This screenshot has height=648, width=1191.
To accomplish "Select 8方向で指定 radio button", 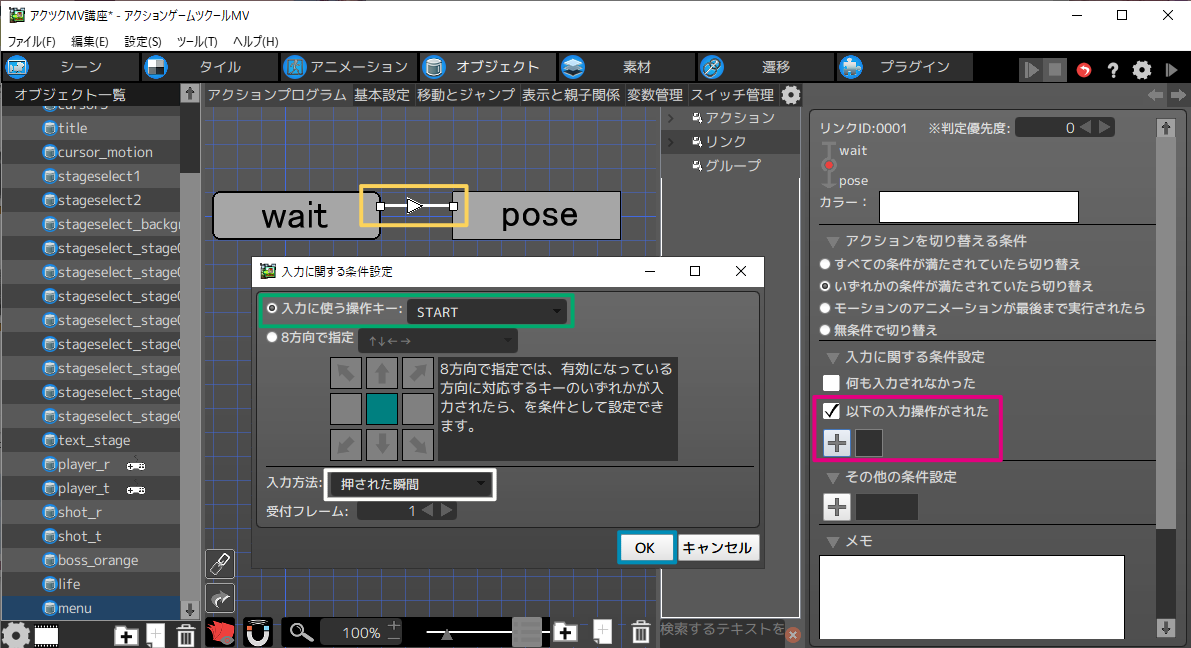I will [x=272, y=338].
